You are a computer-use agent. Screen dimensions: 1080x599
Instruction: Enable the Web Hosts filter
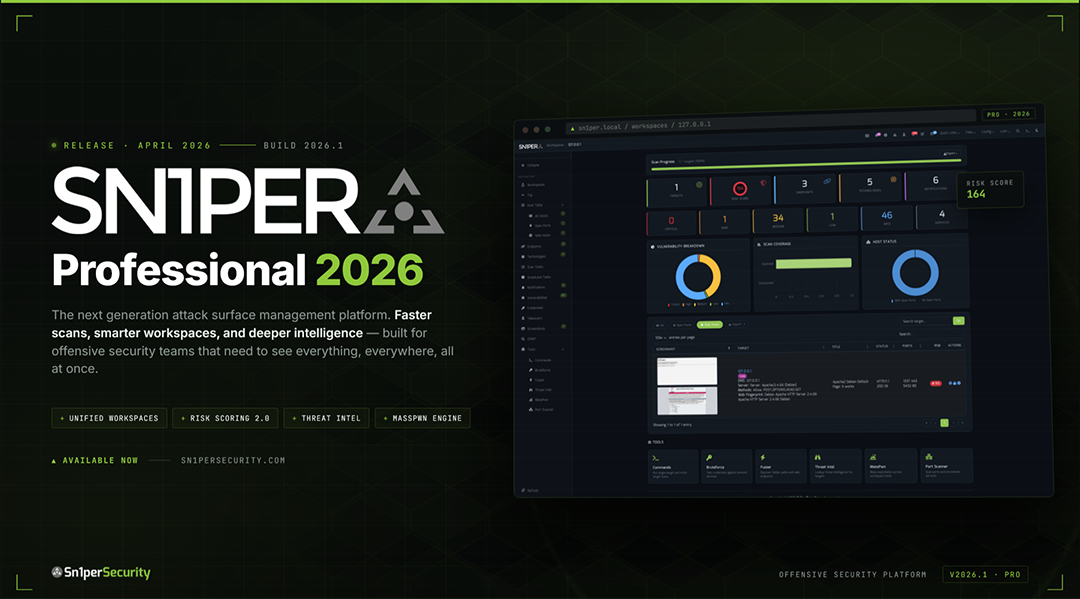[710, 324]
